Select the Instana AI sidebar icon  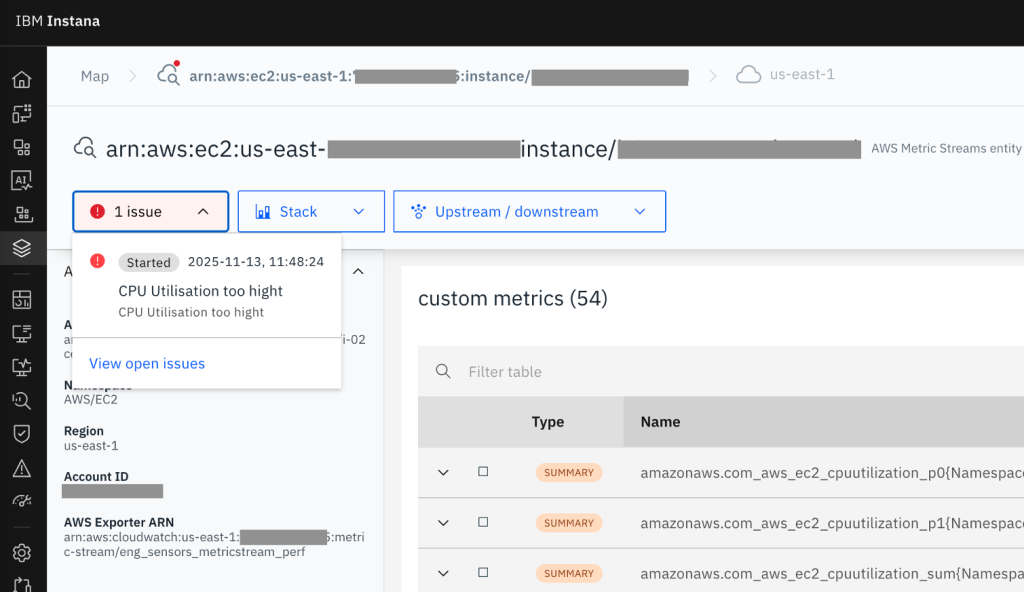[22, 180]
